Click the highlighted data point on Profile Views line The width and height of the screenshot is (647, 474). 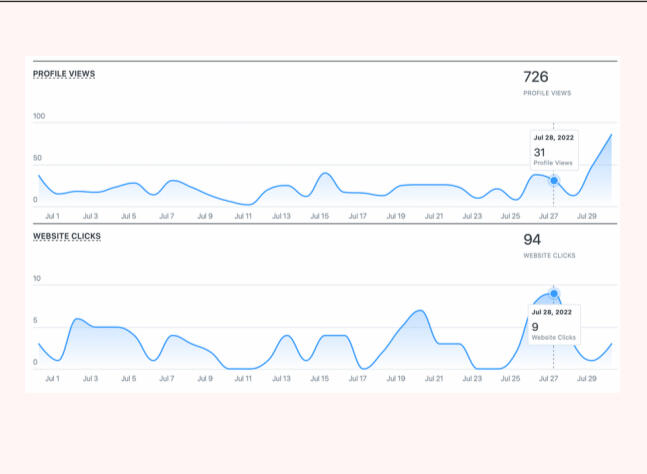pyautogui.click(x=554, y=180)
